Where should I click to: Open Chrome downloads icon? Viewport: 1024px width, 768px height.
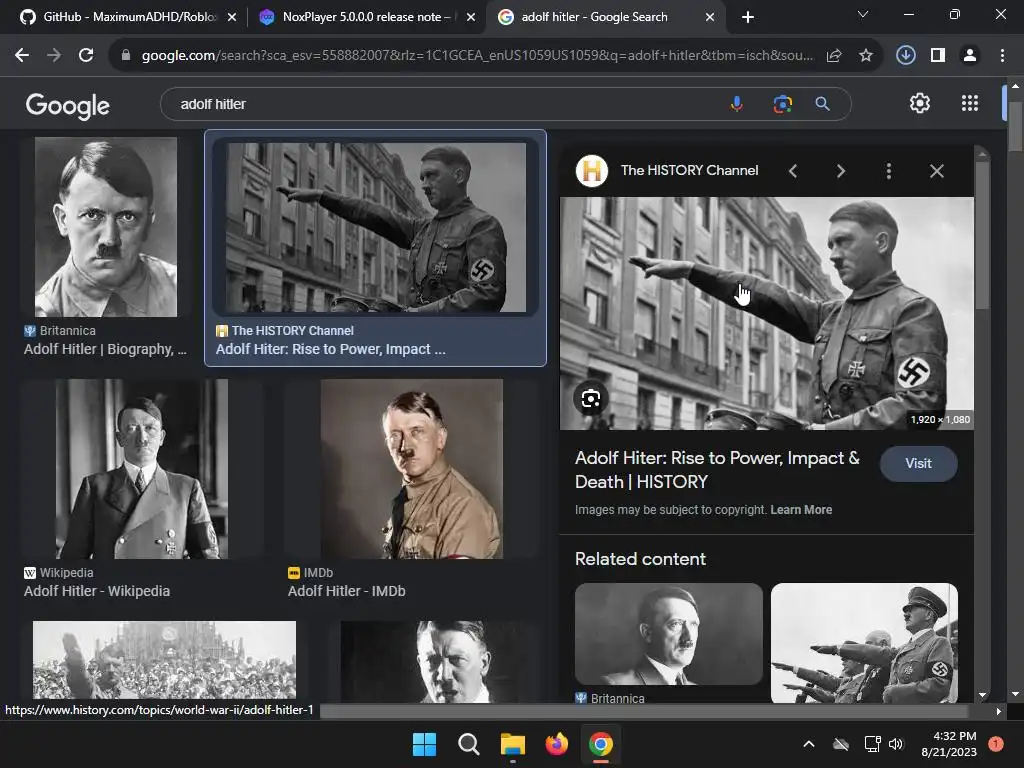[905, 56]
